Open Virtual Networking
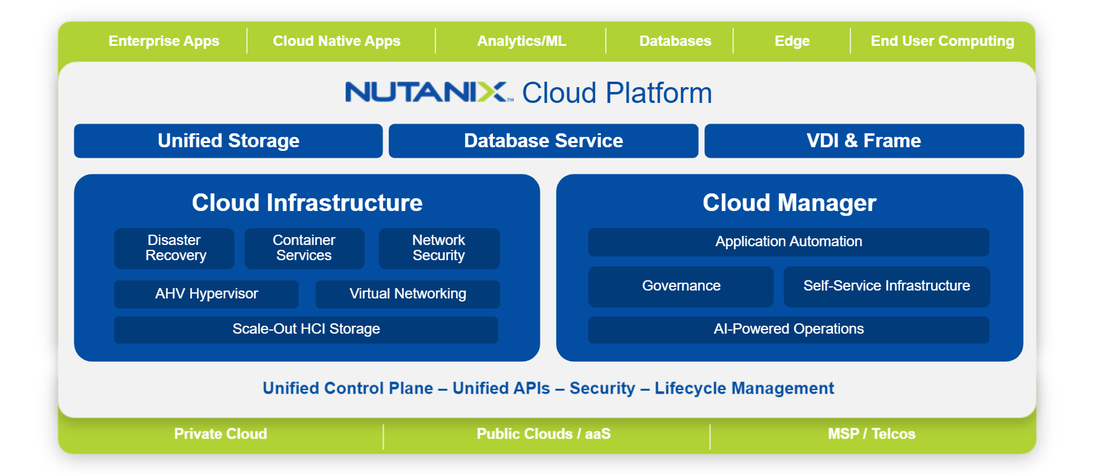Image resolution: width=1100 pixels, height=473 pixels. tap(407, 294)
